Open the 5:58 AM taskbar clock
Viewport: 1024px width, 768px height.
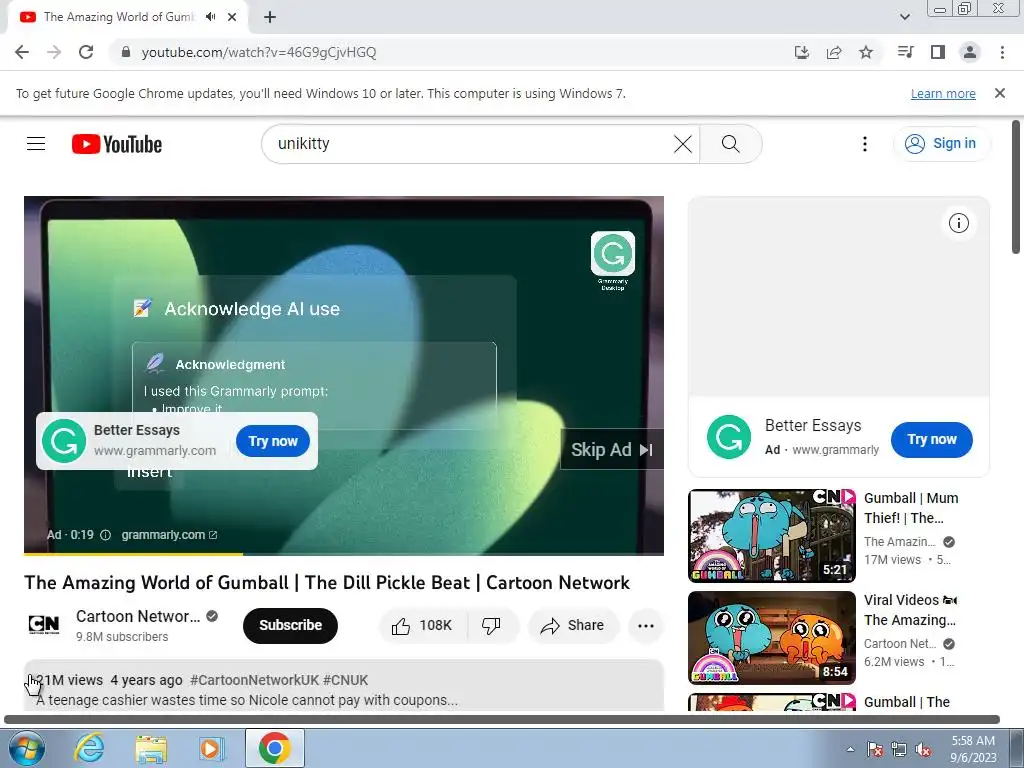tap(973, 749)
